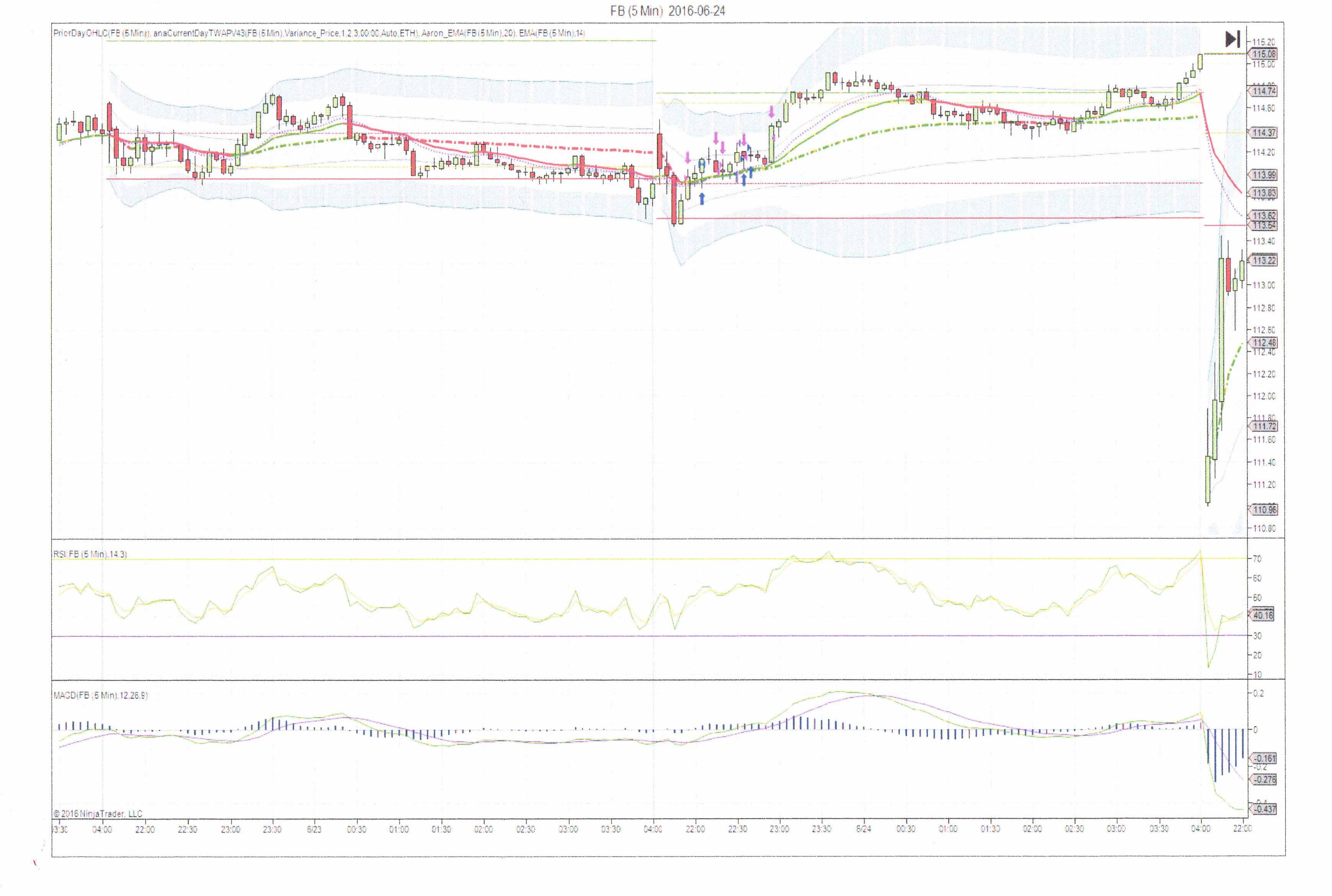Image resolution: width=1332 pixels, height=896 pixels.
Task: Click the RSI axis label 70
Action: click(1257, 559)
